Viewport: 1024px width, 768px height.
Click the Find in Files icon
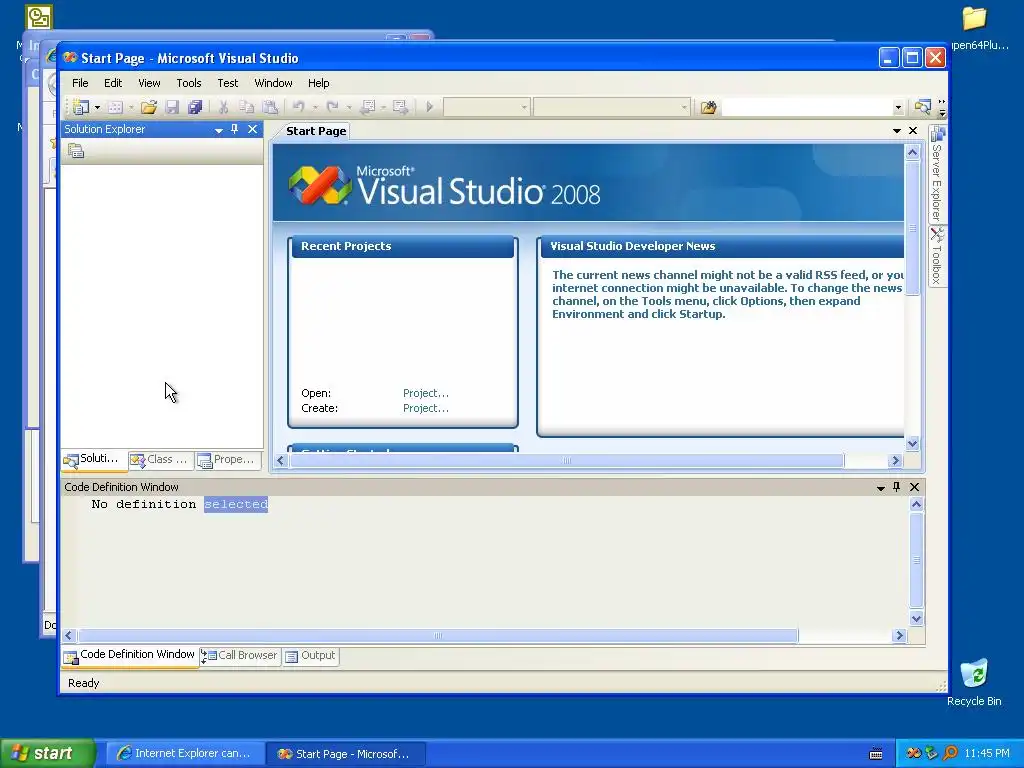(709, 107)
